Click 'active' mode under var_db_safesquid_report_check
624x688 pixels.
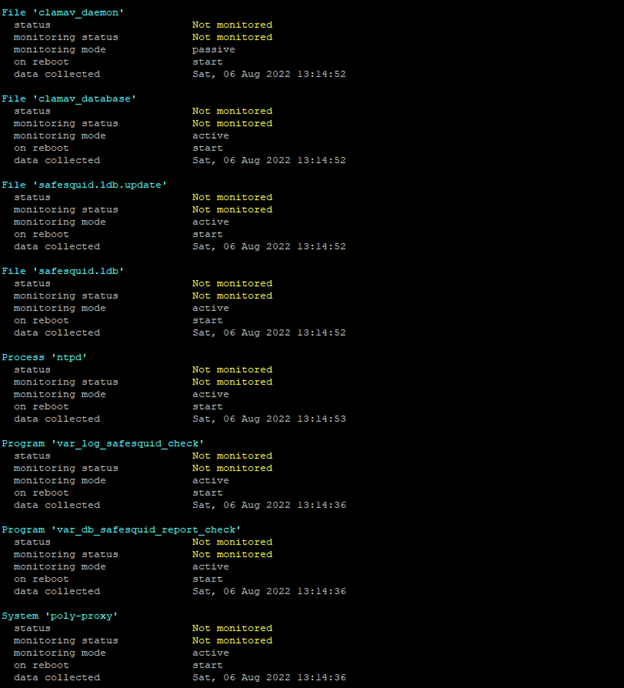click(210, 566)
